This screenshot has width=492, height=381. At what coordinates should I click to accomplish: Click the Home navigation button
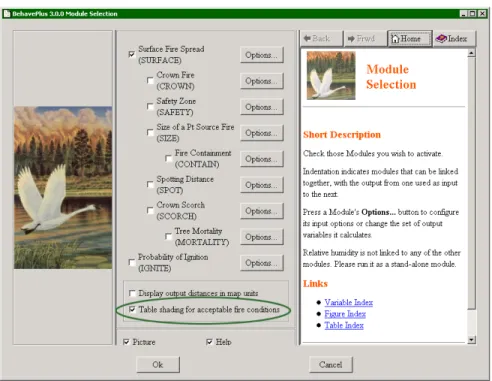410,39
